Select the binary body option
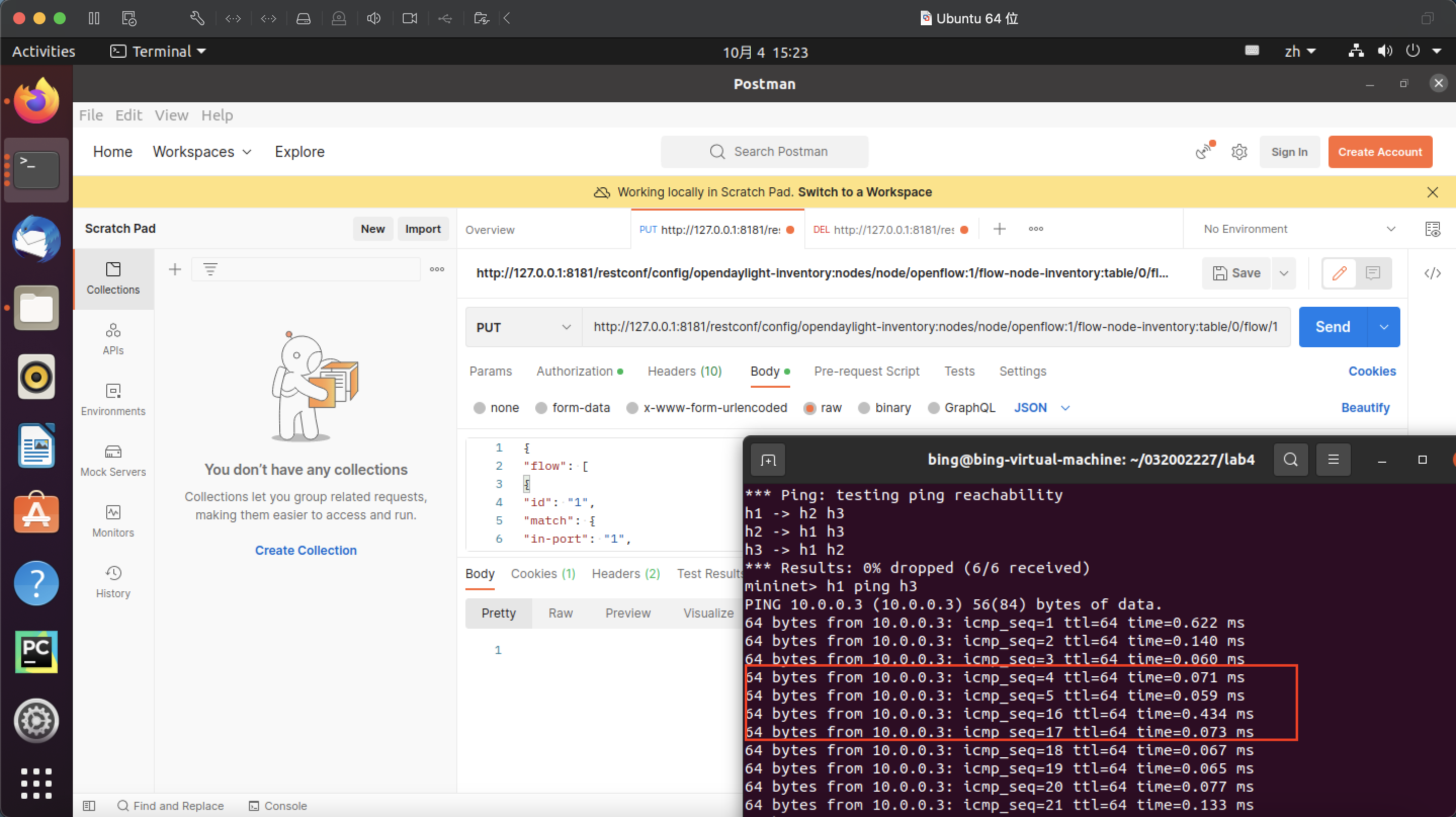 864,408
